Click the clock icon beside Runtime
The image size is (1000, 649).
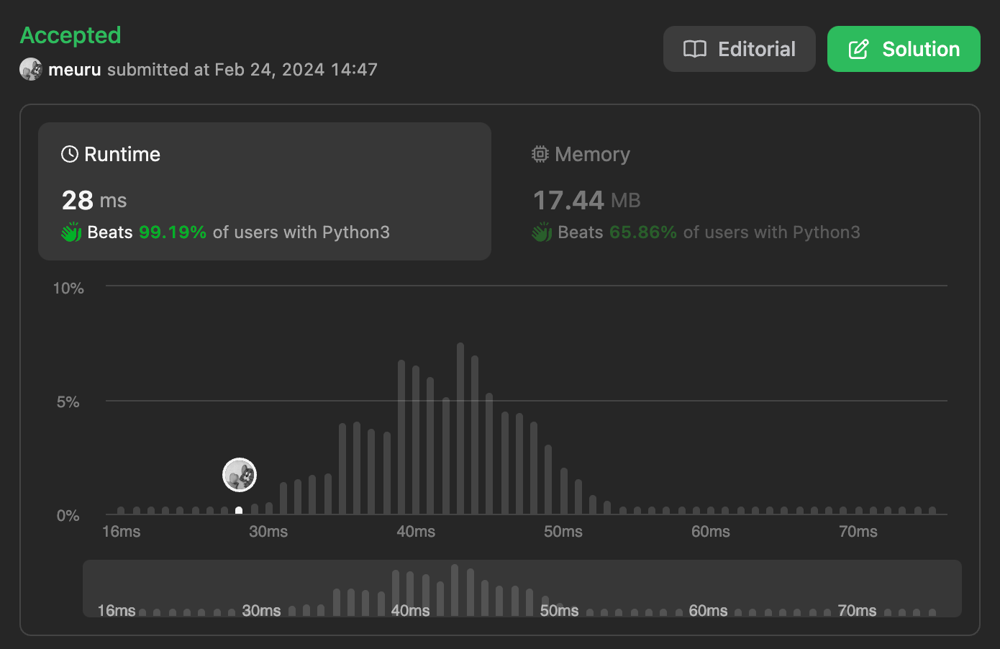click(69, 154)
